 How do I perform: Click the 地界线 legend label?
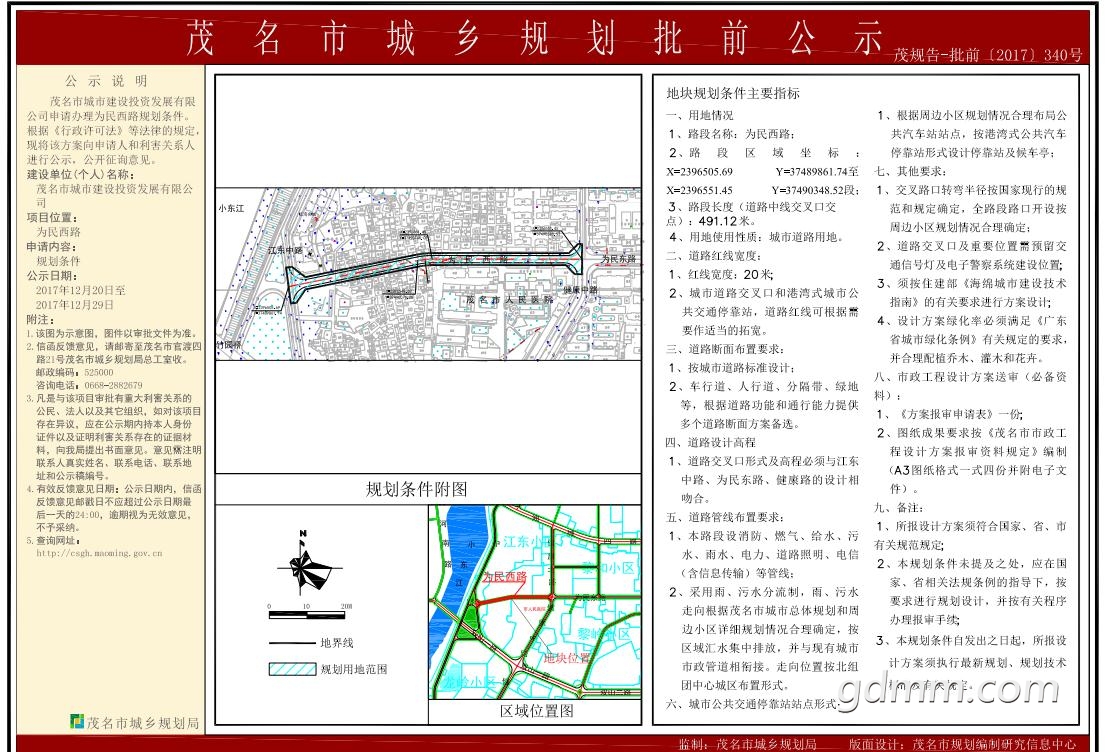pyautogui.click(x=337, y=643)
